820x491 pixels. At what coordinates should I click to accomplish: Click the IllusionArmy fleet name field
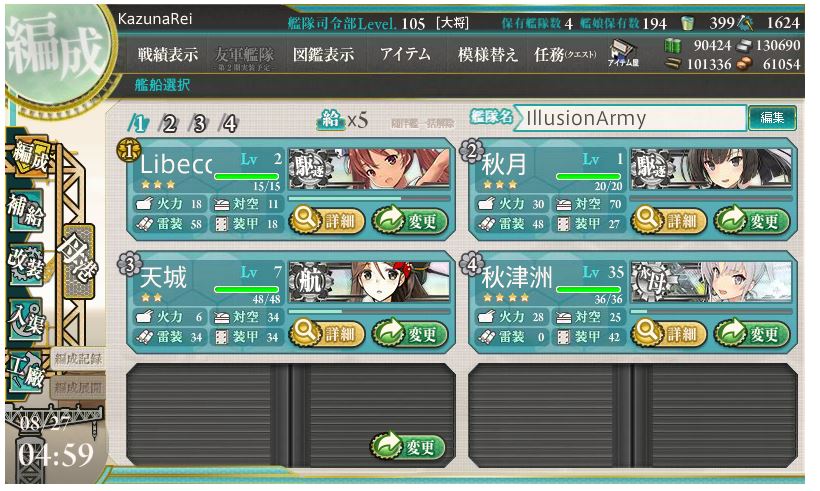click(629, 118)
